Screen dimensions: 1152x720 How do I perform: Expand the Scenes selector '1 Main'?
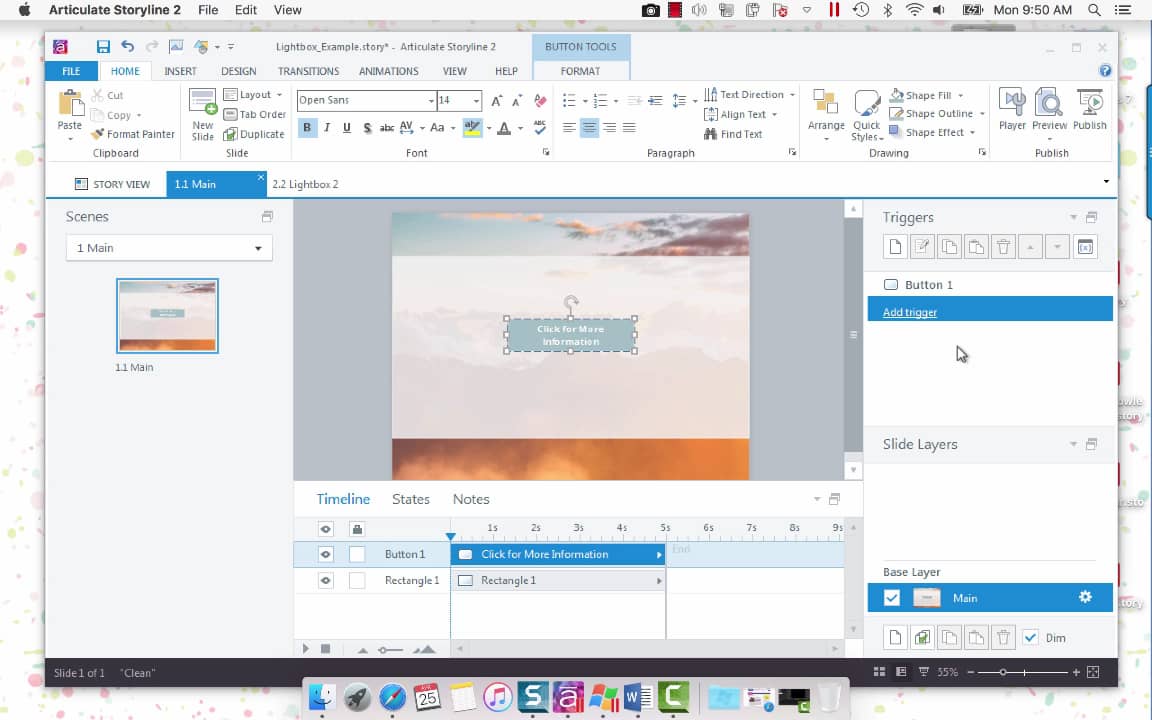tap(169, 248)
